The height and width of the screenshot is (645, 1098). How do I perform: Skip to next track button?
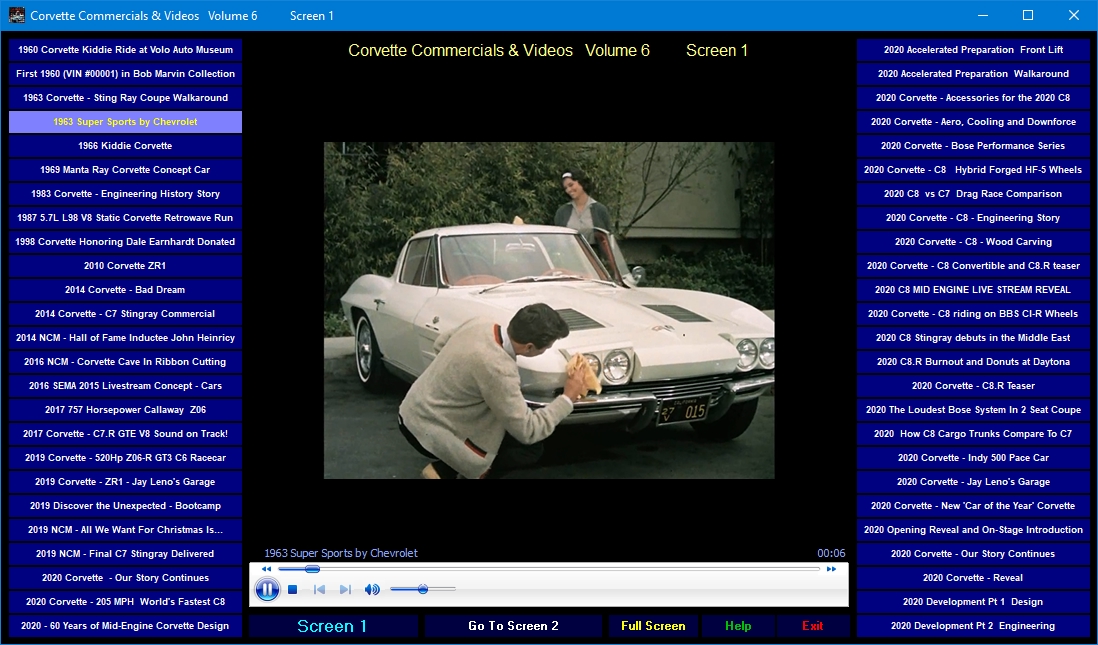345,590
